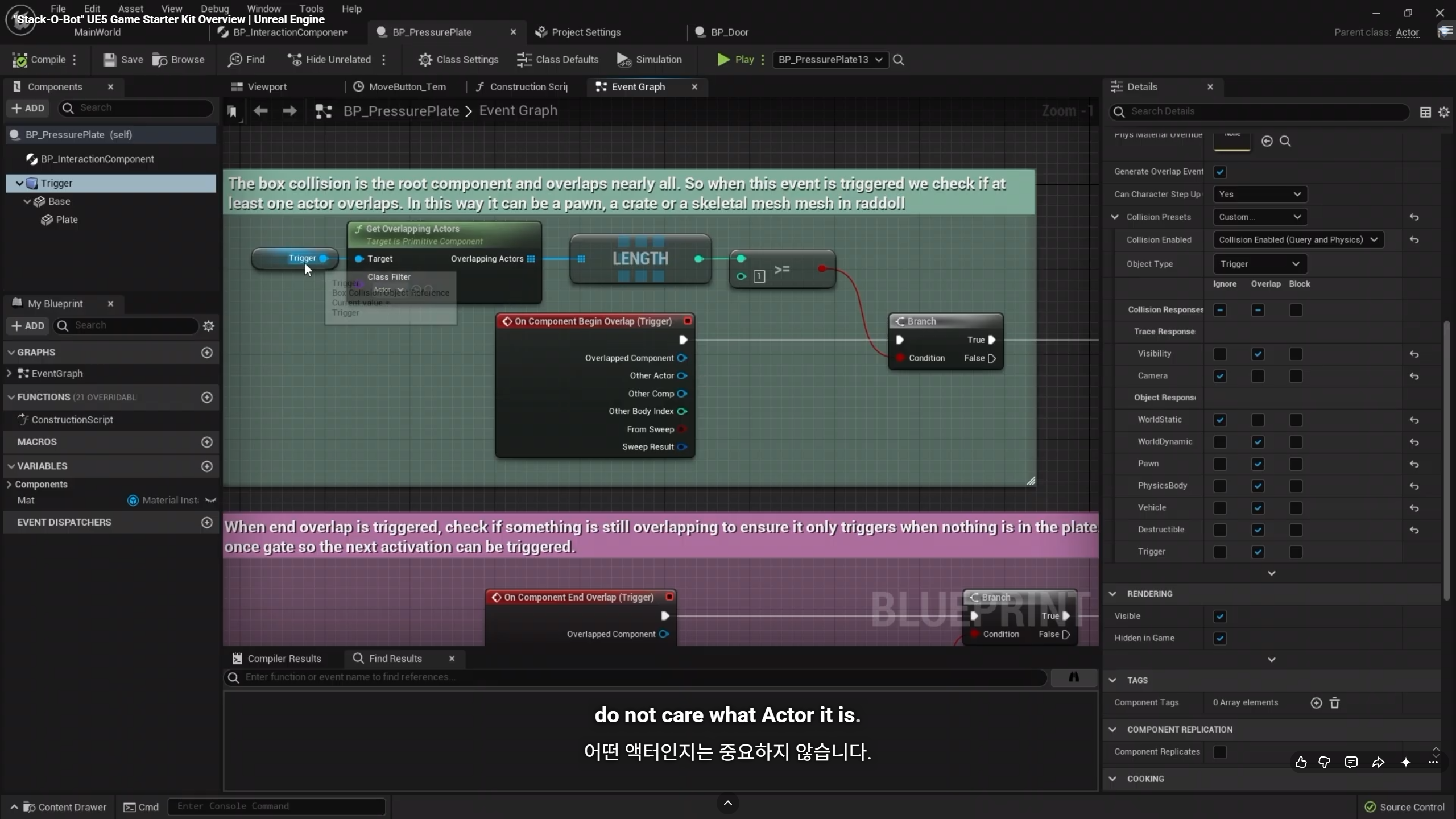The height and width of the screenshot is (819, 1456).
Task: Set Visibility trace response to Overlap
Action: tap(1258, 354)
